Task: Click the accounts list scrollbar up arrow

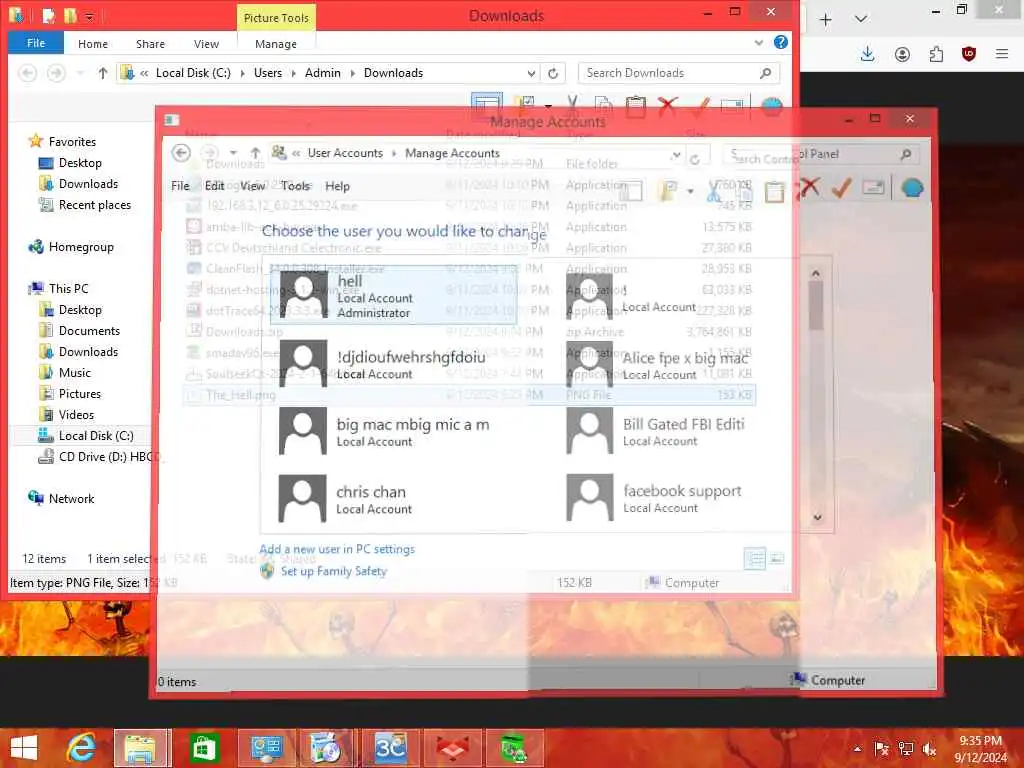Action: [816, 273]
